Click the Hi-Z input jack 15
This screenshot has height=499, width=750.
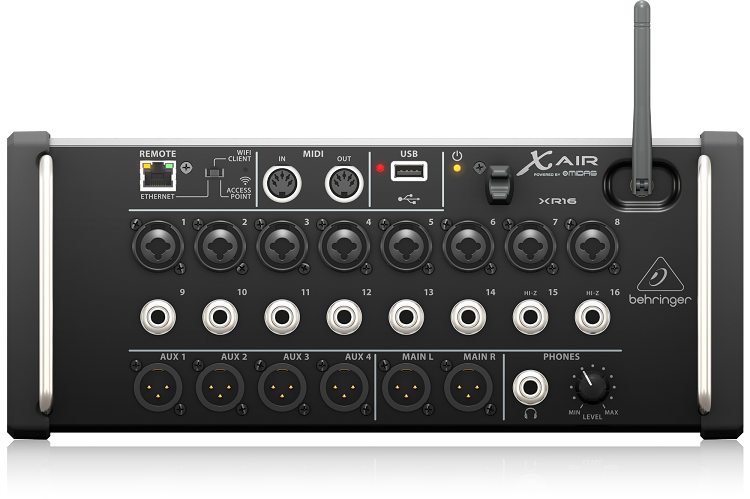[529, 319]
